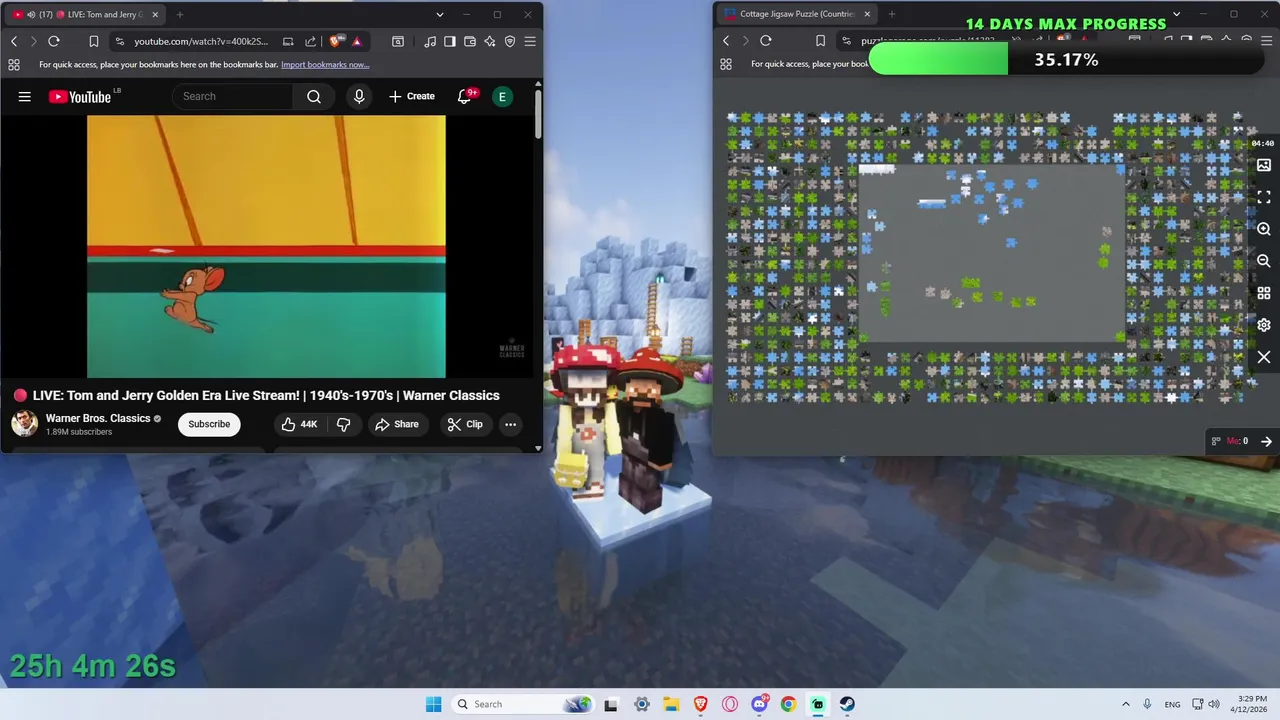Screen dimensions: 1280x720
Task: Share the Tom and Jerry video
Action: click(397, 424)
